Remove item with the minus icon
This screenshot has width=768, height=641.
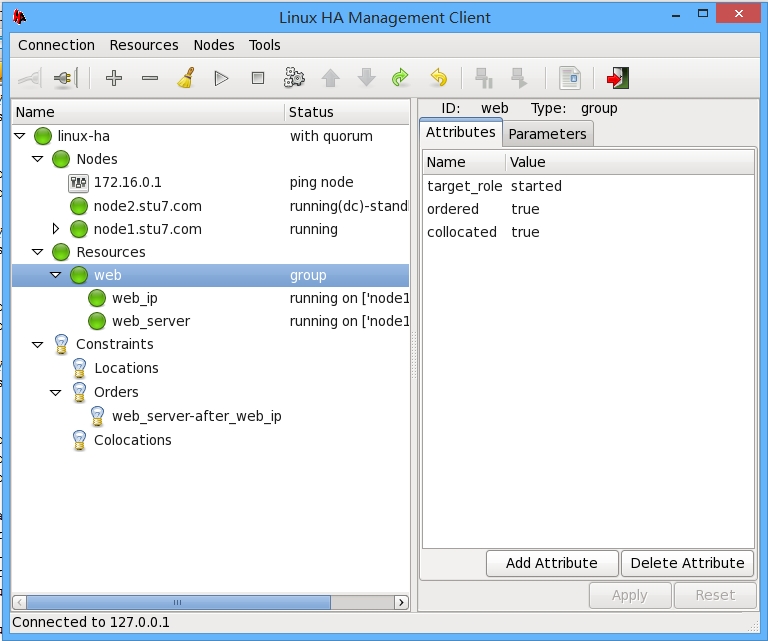pyautogui.click(x=150, y=78)
